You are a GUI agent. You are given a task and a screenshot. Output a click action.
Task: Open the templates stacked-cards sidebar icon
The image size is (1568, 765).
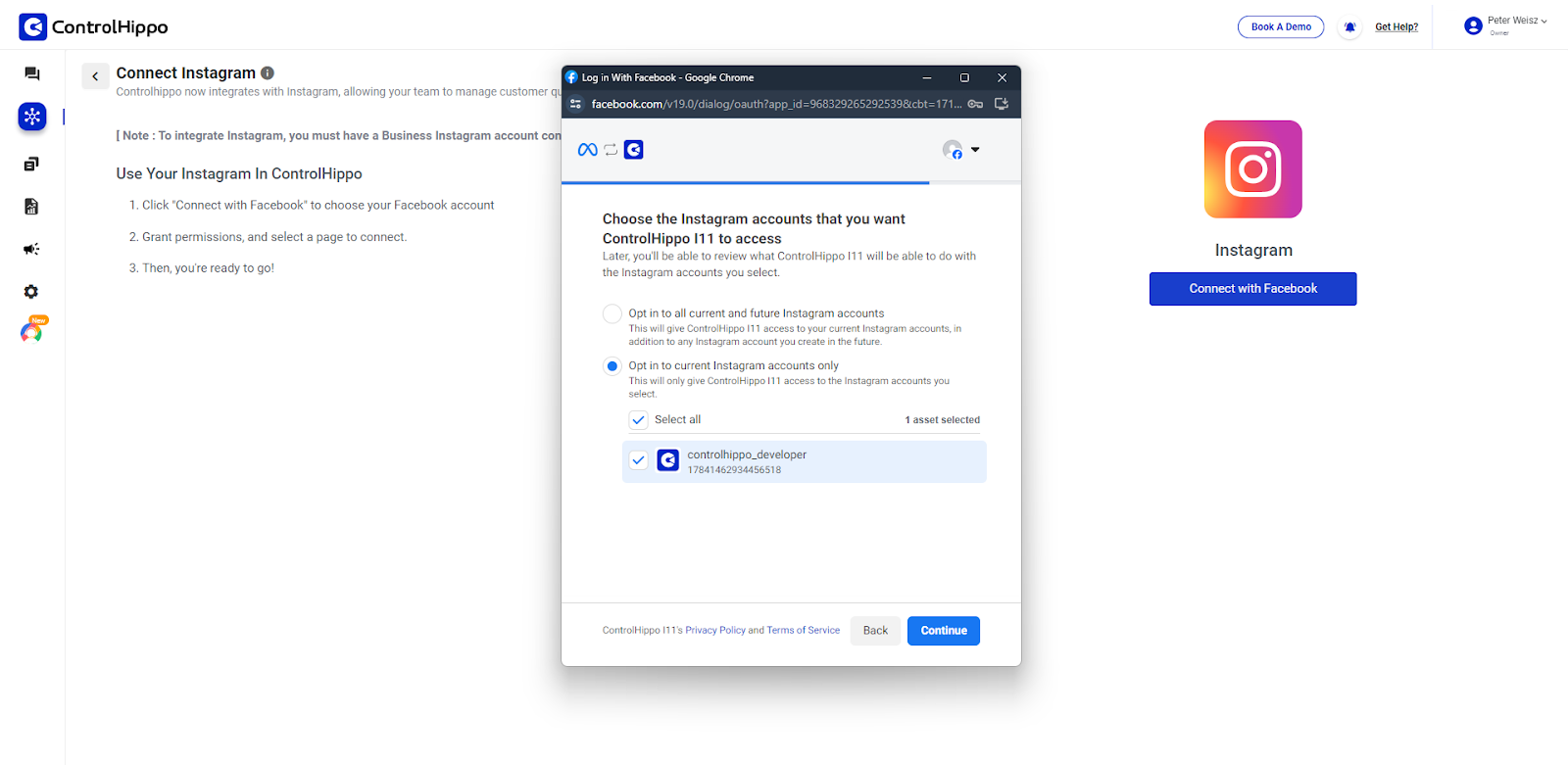[x=31, y=164]
